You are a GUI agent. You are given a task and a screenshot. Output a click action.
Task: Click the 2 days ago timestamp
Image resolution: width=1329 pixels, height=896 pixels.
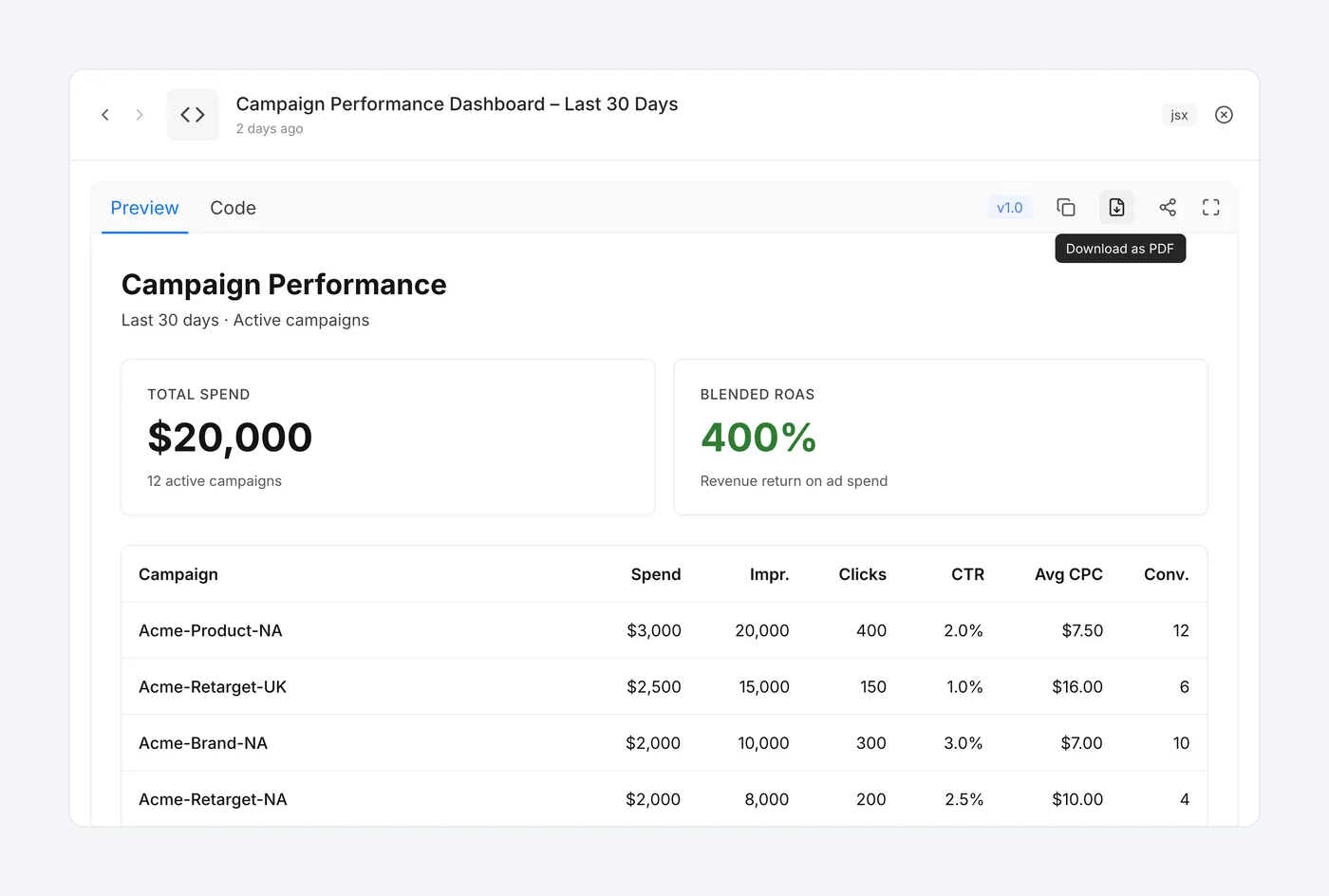pos(270,129)
